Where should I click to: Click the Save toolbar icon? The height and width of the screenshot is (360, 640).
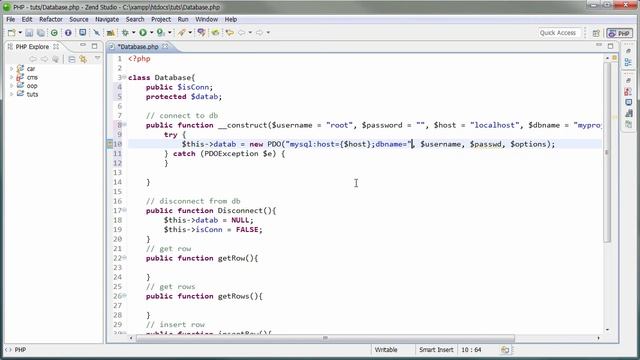29,33
